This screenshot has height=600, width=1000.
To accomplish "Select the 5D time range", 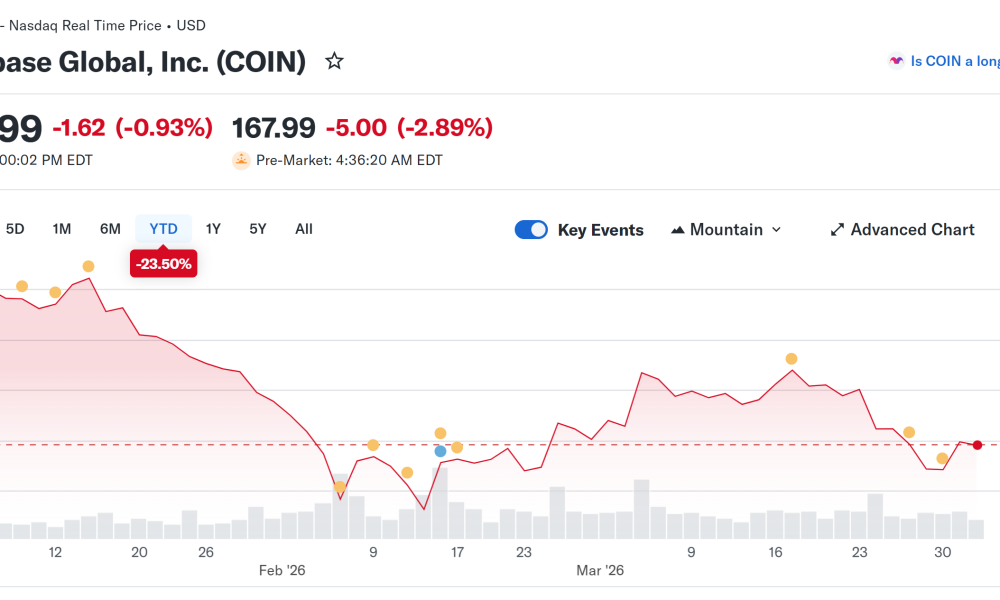I will pyautogui.click(x=15, y=229).
